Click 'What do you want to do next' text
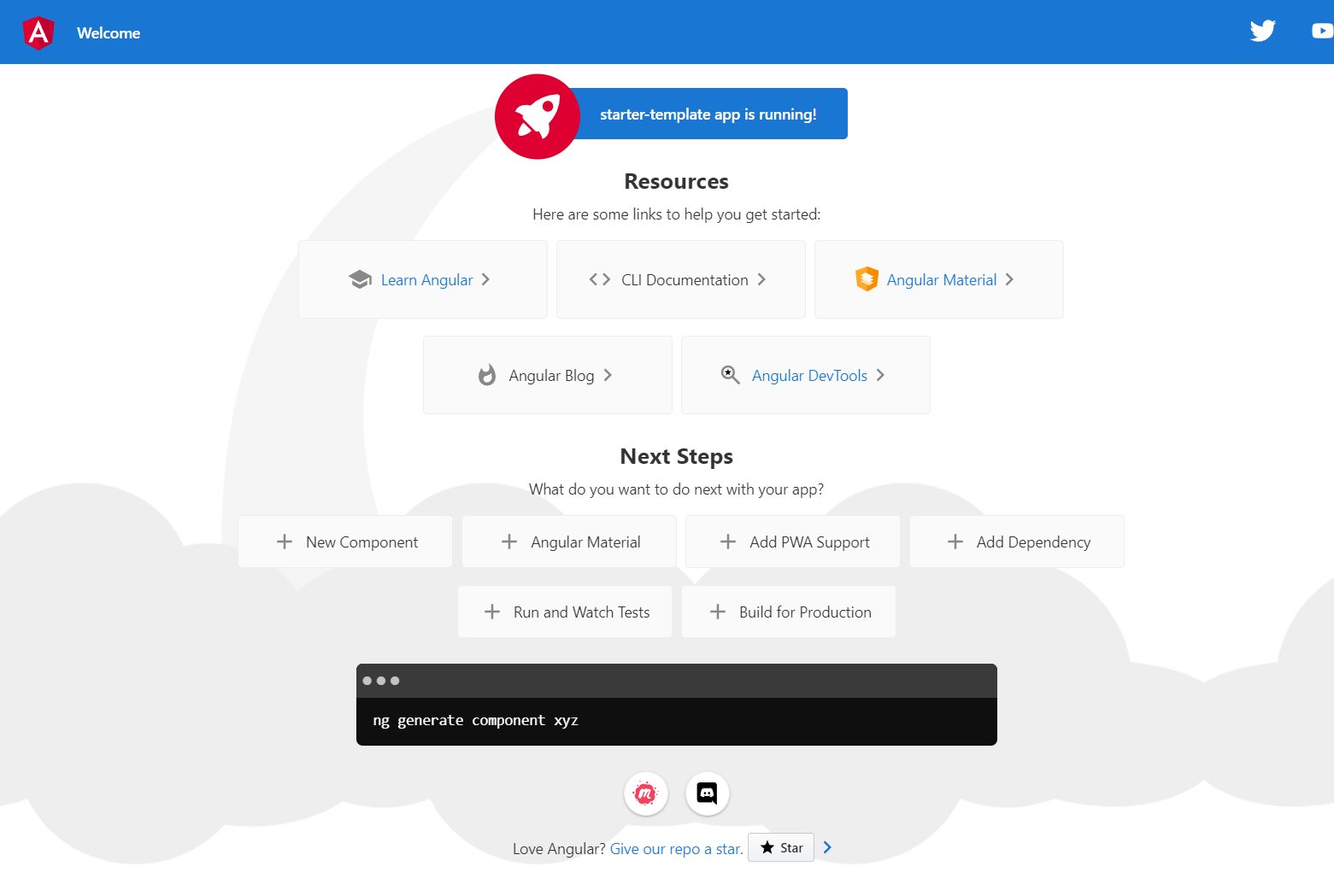Screen dimensions: 1334x896 pyautogui.click(x=676, y=489)
